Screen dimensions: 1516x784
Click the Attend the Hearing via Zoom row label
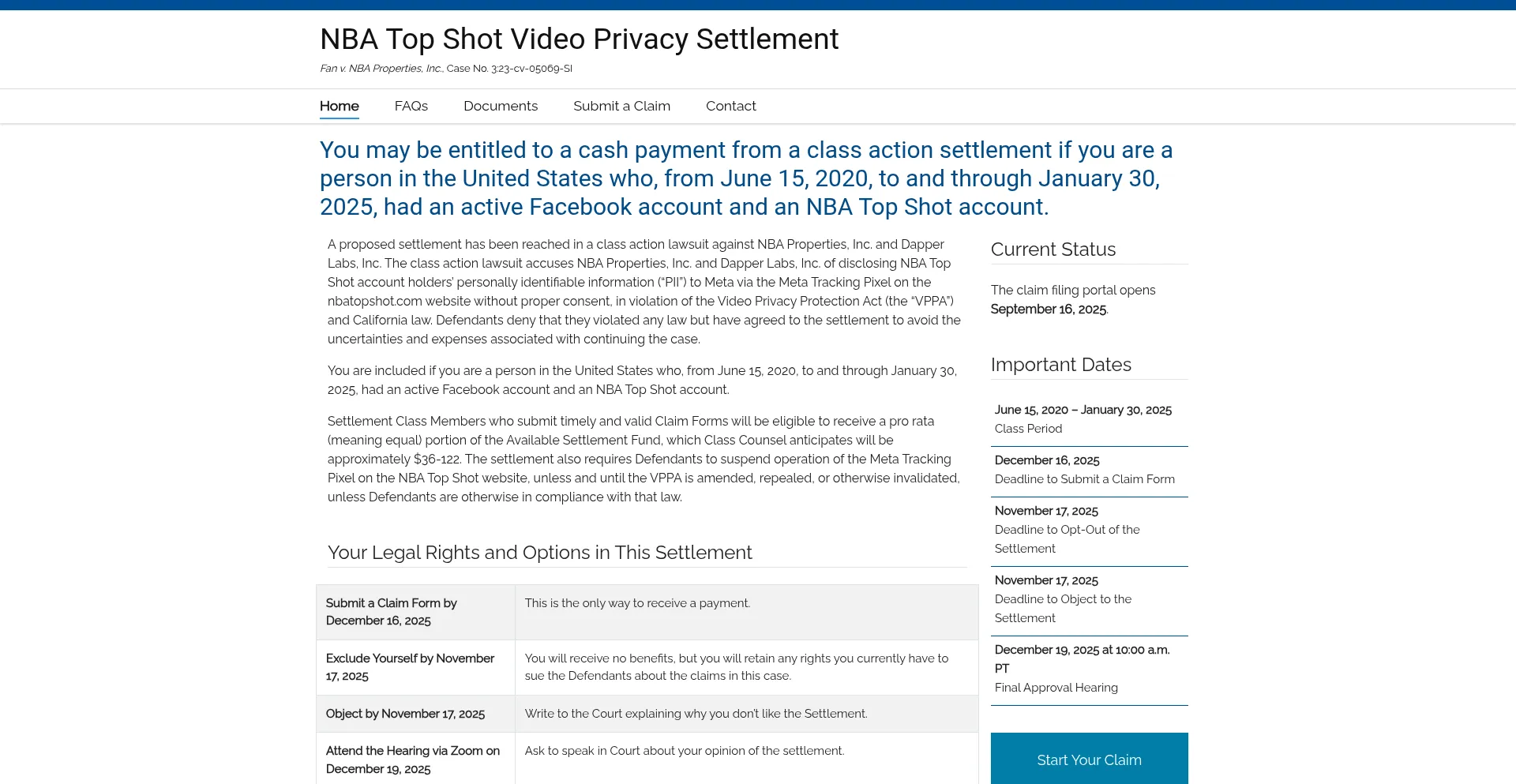pos(412,760)
